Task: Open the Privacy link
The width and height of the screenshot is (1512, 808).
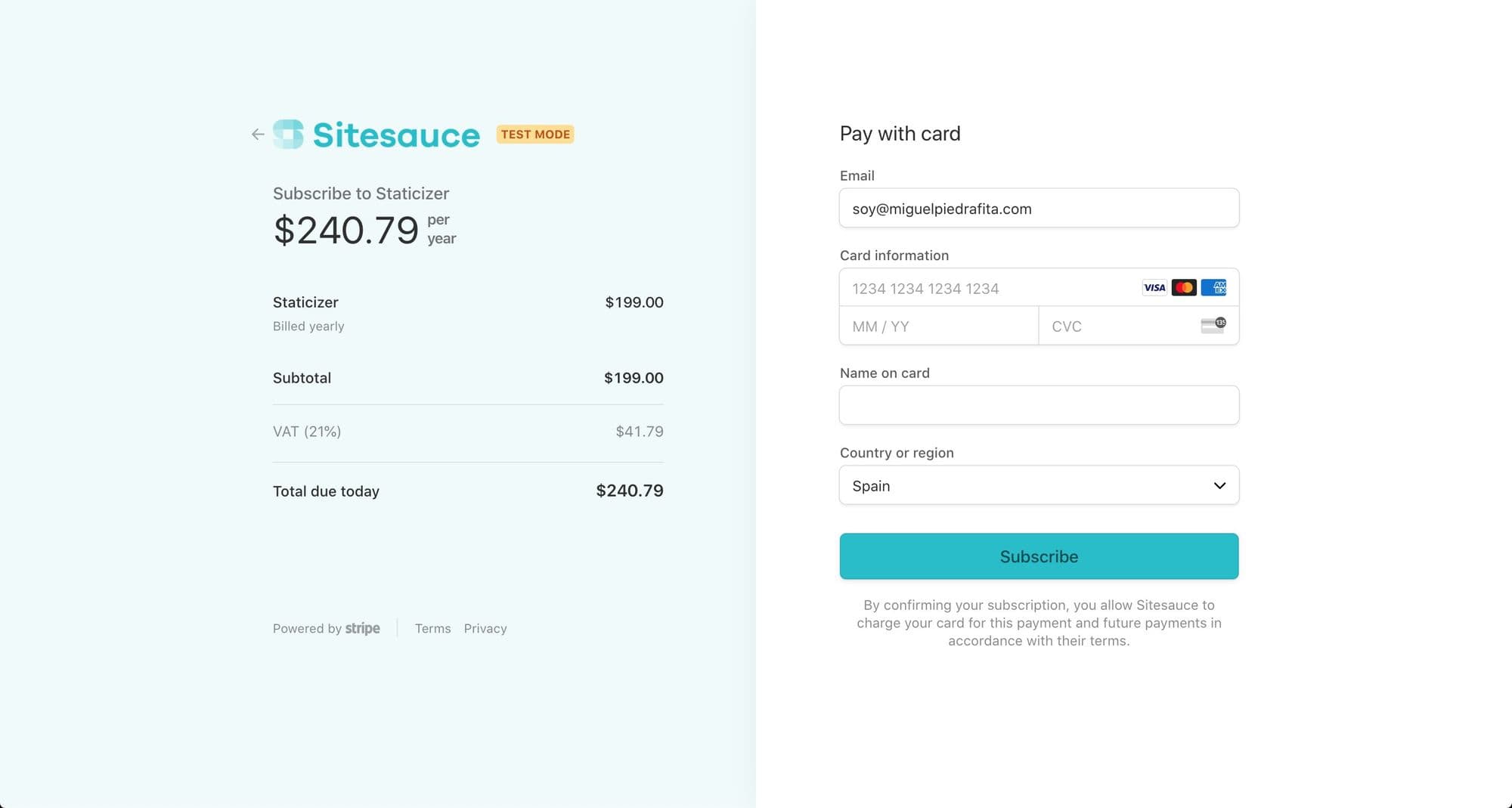Action: (x=485, y=628)
